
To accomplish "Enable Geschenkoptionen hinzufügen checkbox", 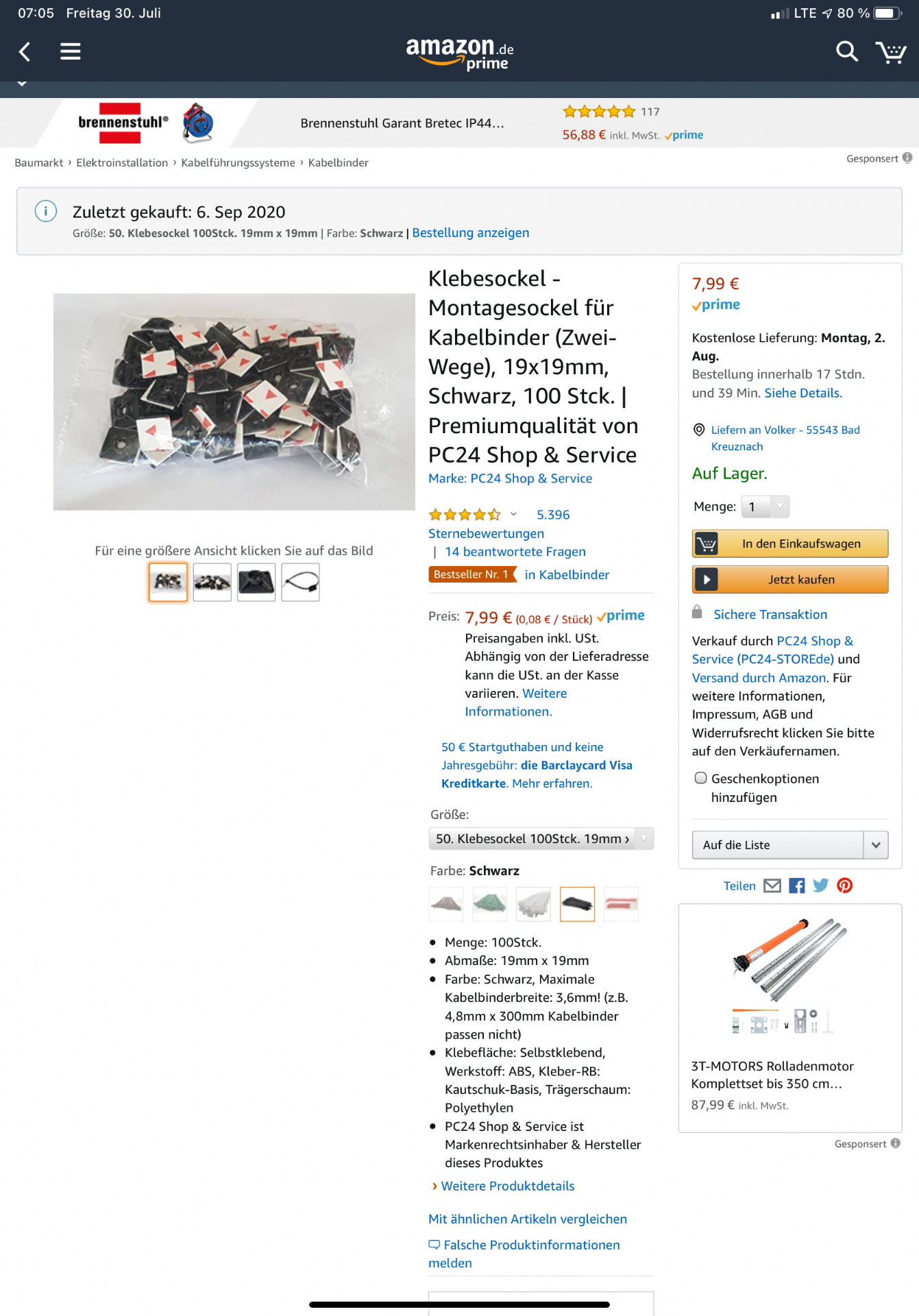I will point(700,778).
